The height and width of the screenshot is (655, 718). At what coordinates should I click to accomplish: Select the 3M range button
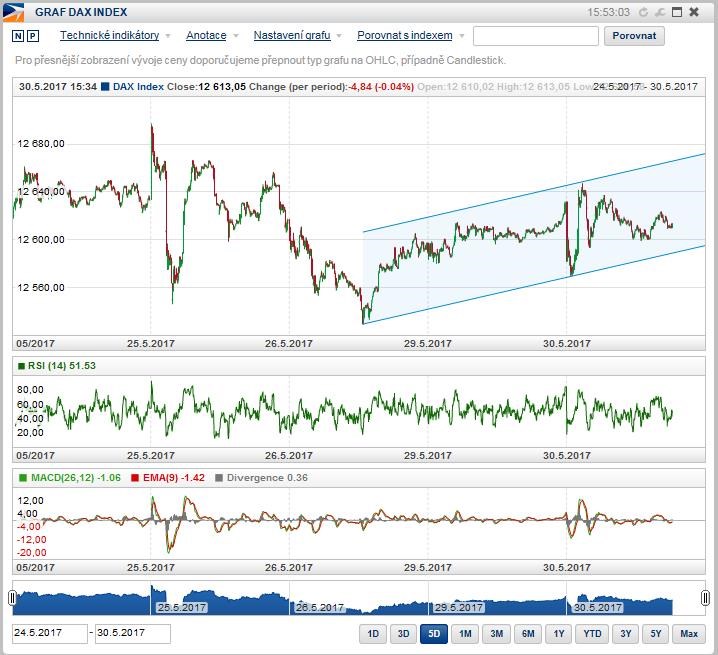tap(496, 633)
